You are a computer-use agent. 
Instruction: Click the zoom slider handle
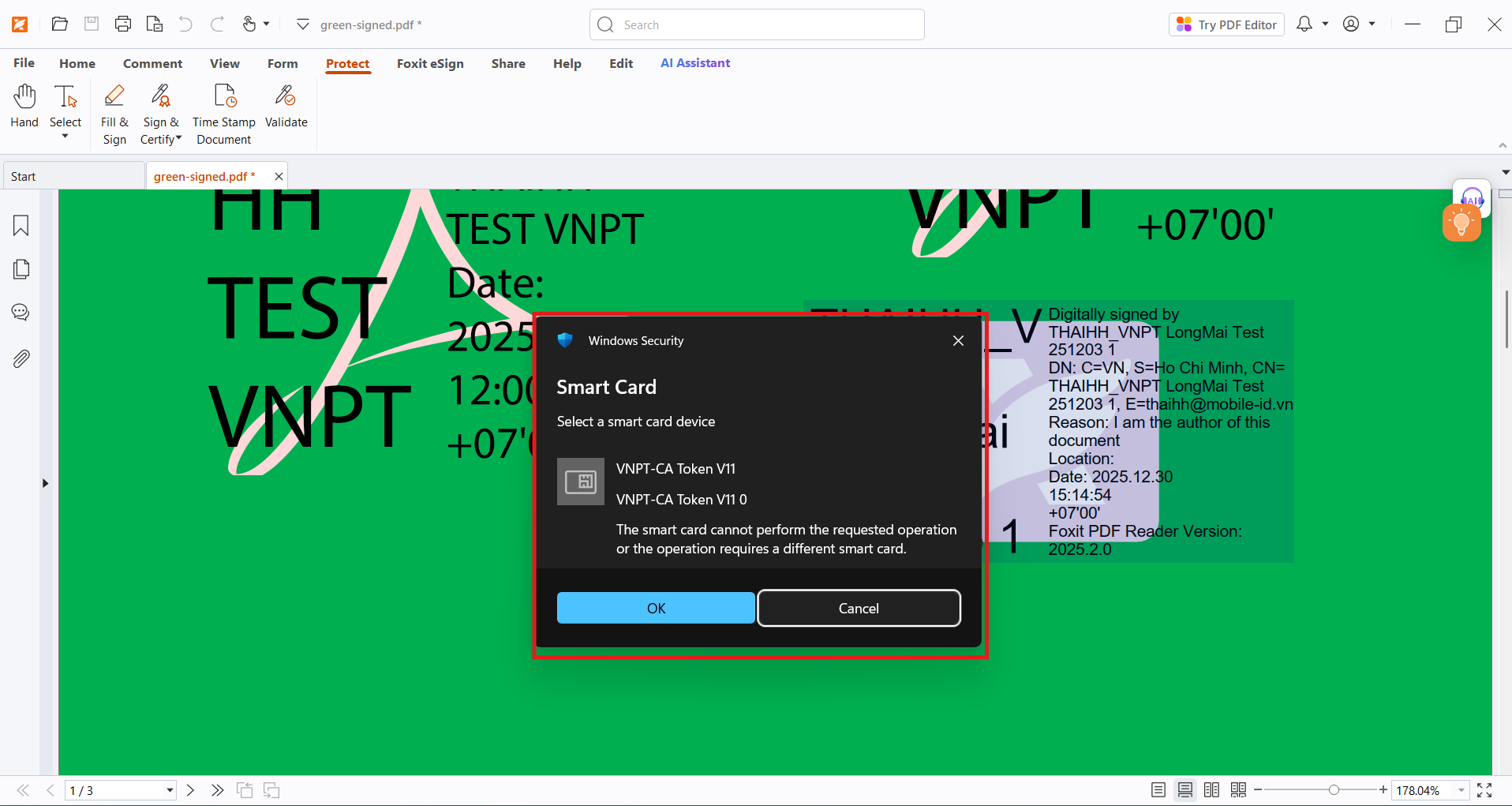1334,790
